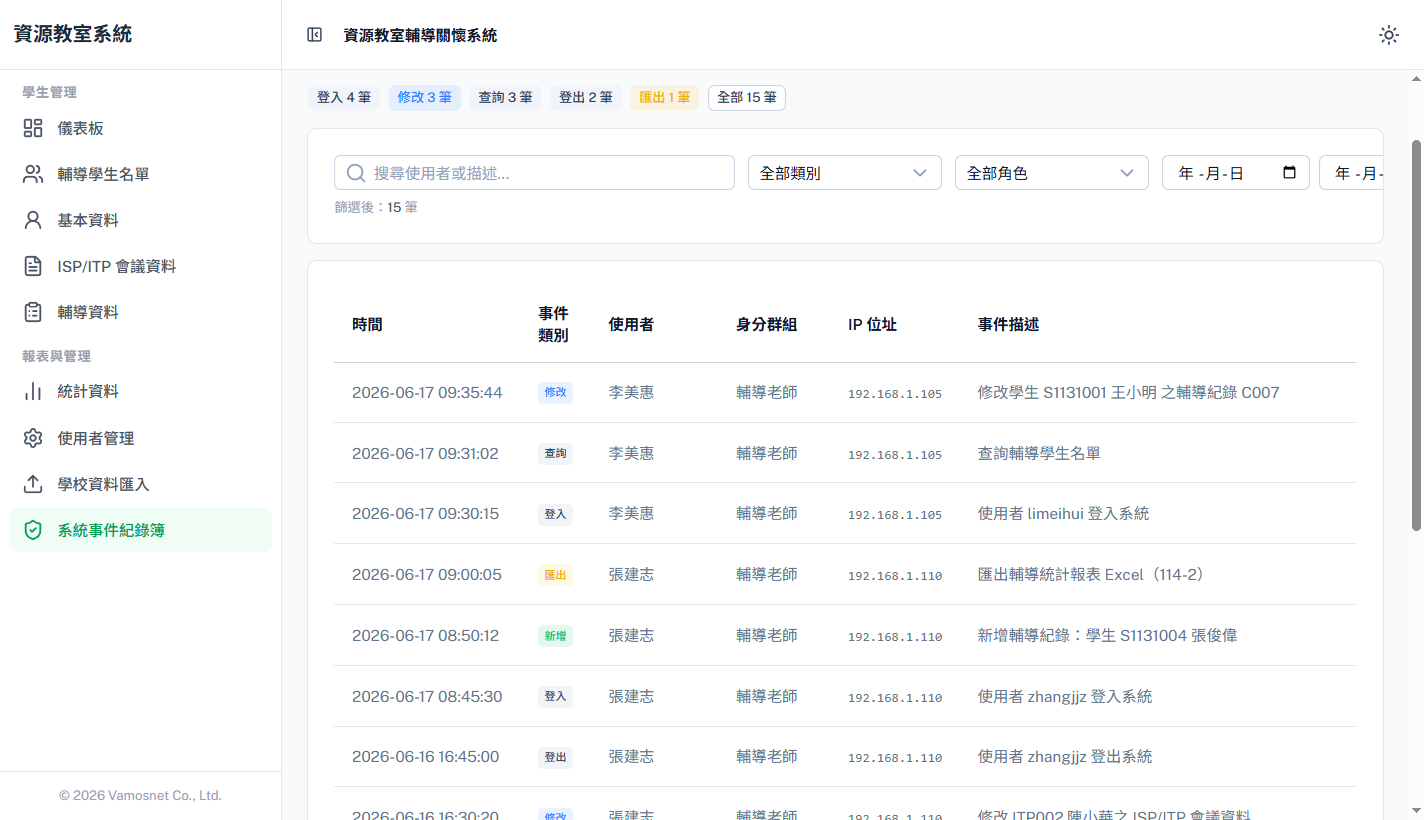Click the 學校資料匯入 upload icon
Image resolution: width=1424 pixels, height=820 pixels.
click(x=33, y=484)
